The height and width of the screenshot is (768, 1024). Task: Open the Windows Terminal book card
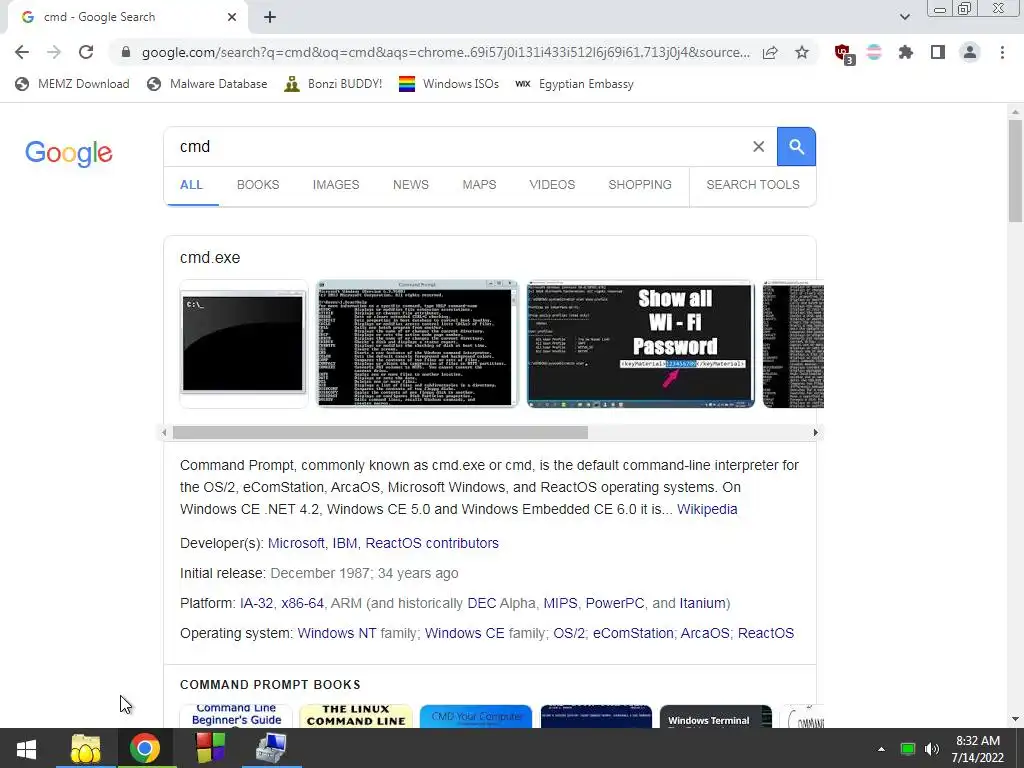[x=716, y=716]
